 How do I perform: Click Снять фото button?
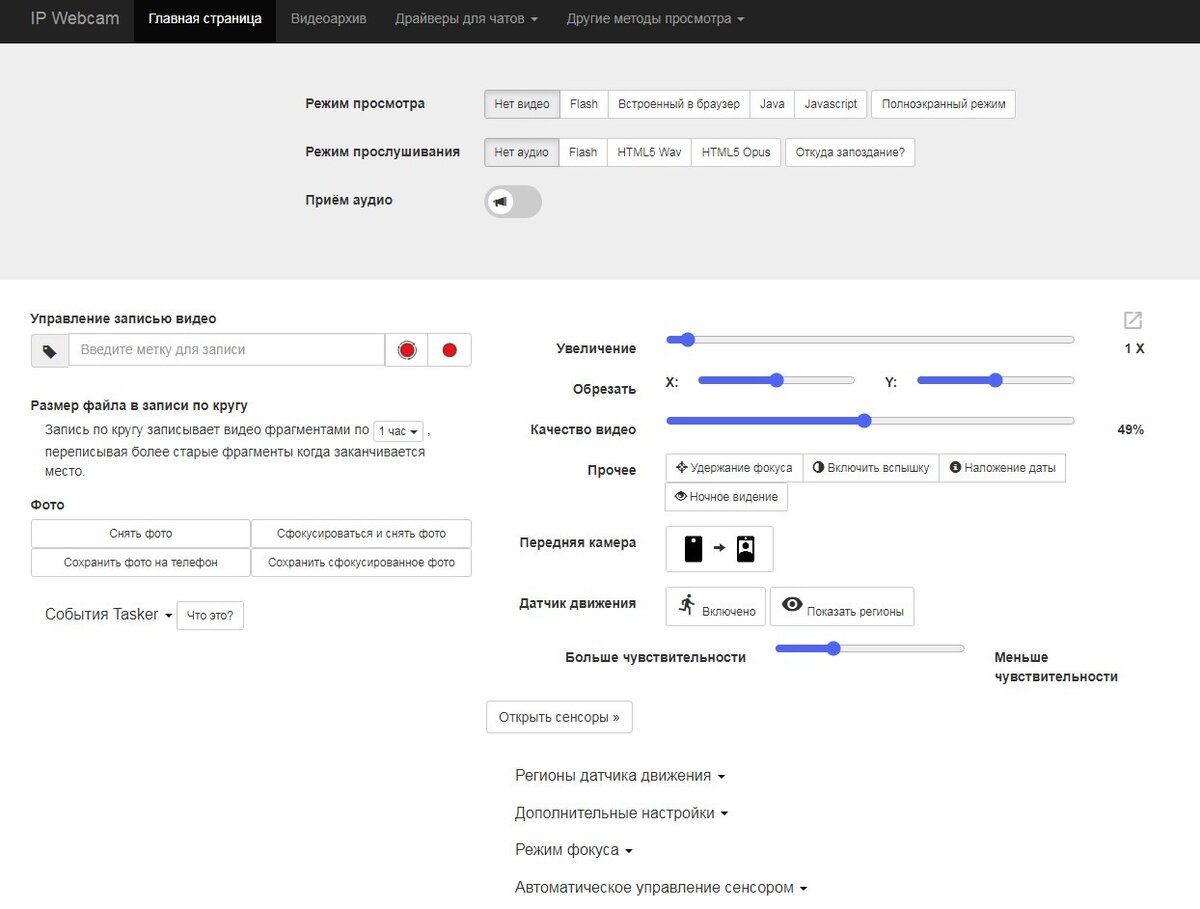[141, 534]
